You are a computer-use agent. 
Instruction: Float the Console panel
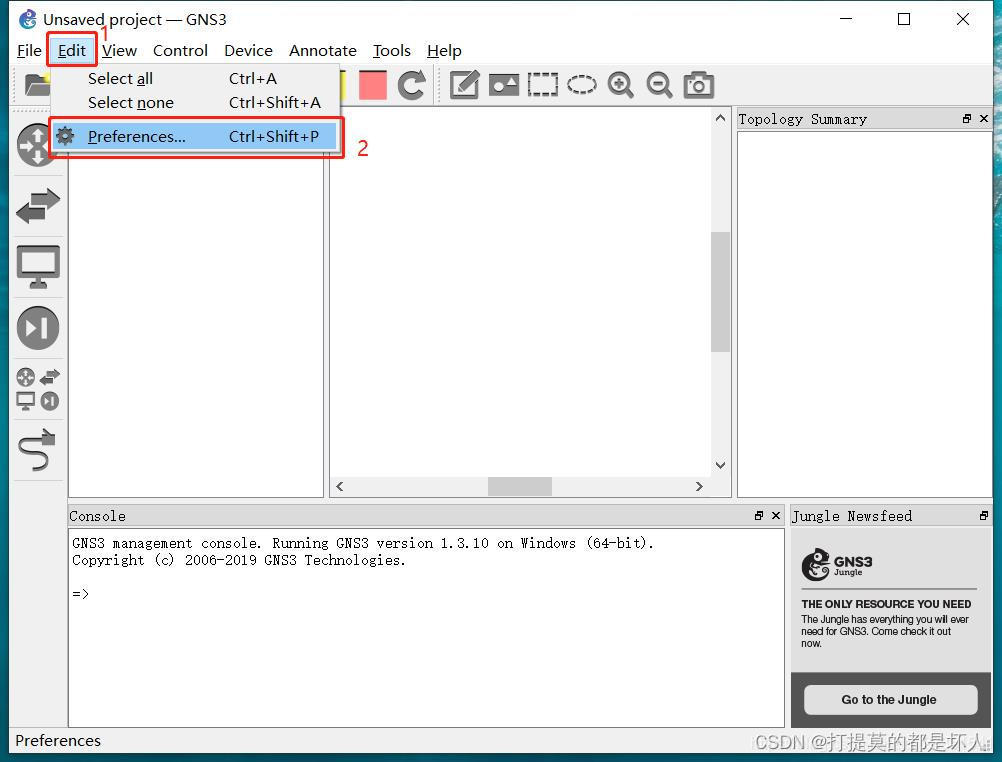pos(759,515)
